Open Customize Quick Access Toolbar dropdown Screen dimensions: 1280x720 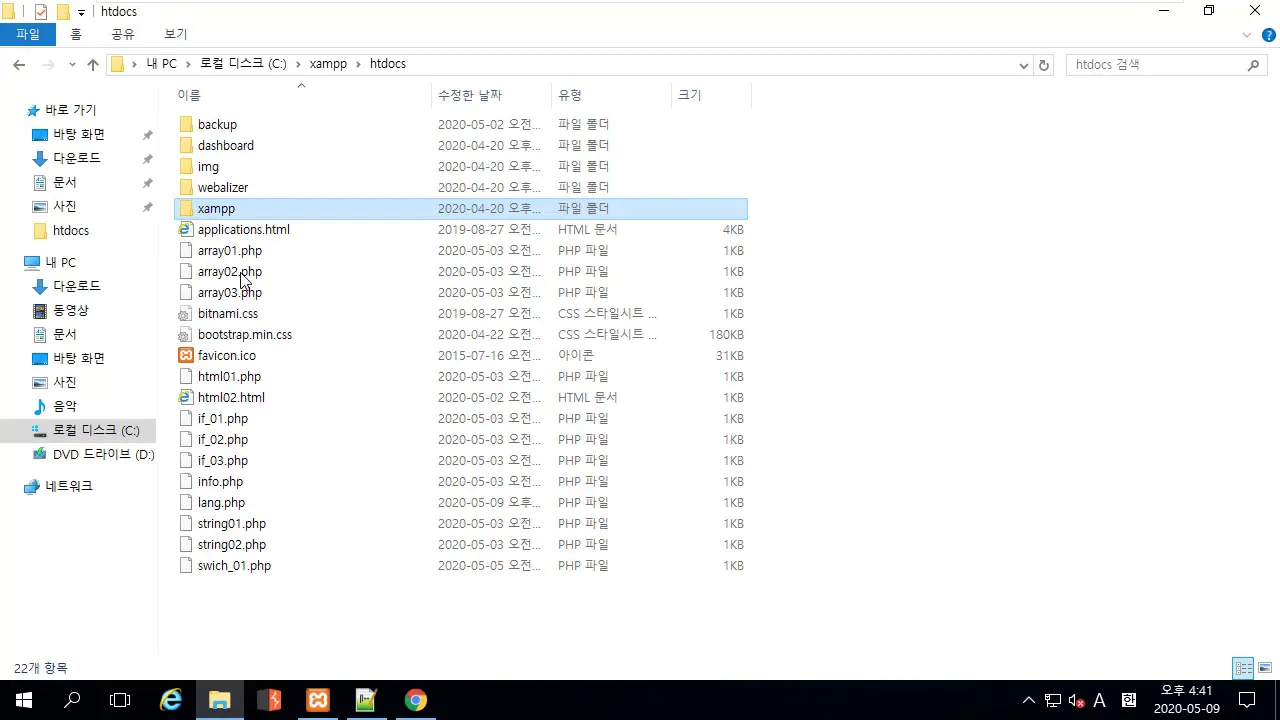(81, 12)
